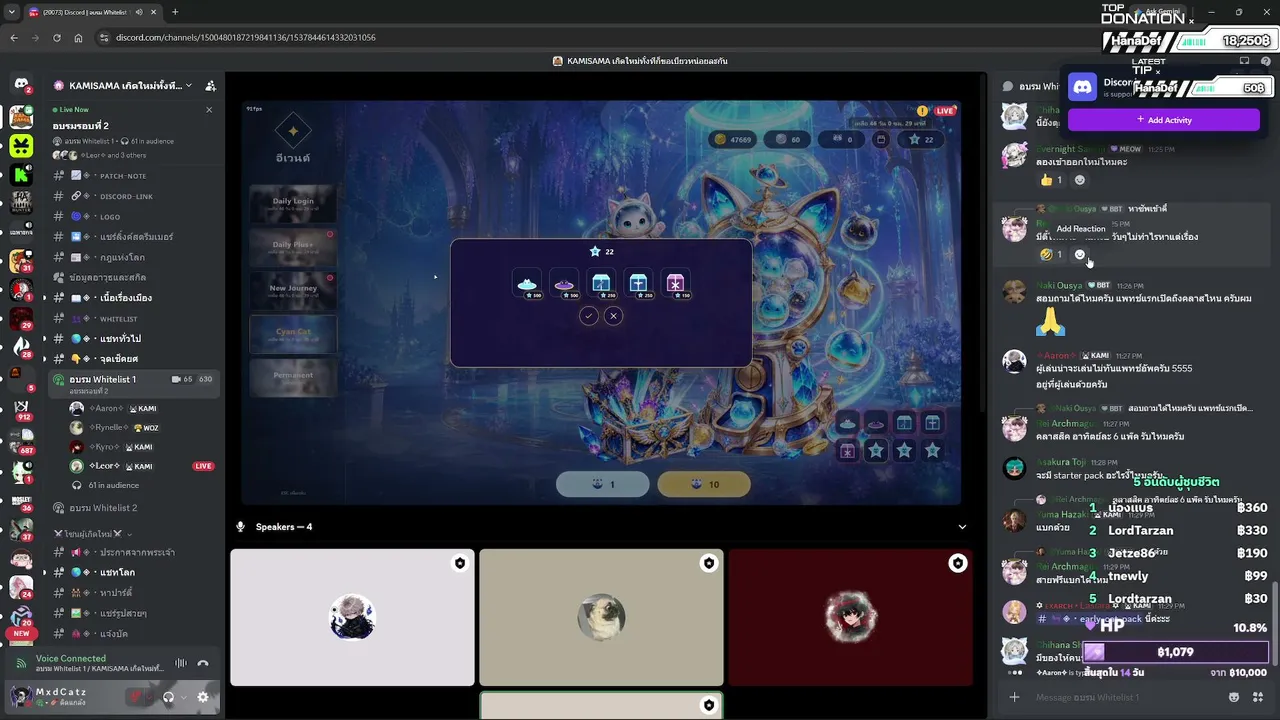The width and height of the screenshot is (1280, 720).
Task: Click the MxdCatz user profile panel
Action: pyautogui.click(x=60, y=696)
